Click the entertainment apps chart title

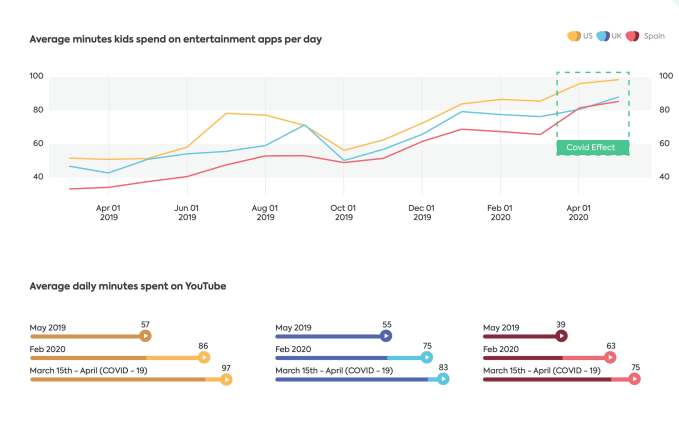(x=175, y=40)
